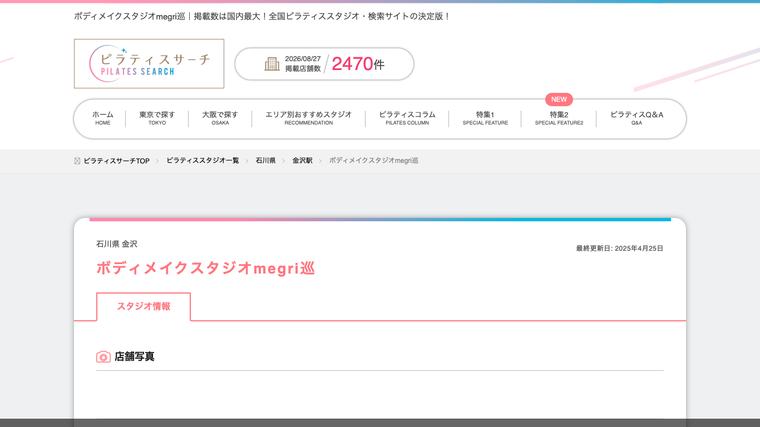This screenshot has height=427, width=760.
Task: Go to ピラティススタジオ一覧 breadcrumb
Action: point(203,160)
